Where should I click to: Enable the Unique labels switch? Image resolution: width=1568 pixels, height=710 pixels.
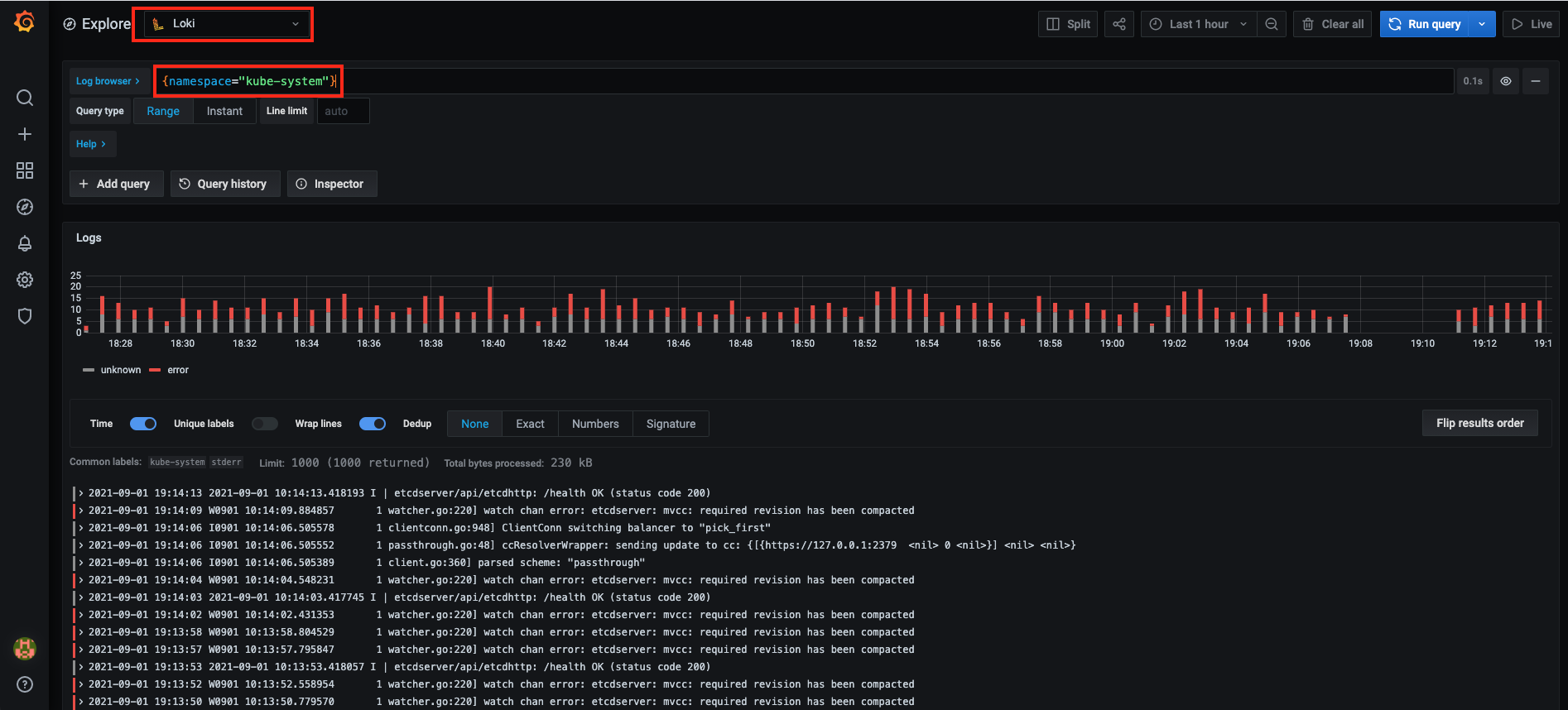click(265, 424)
